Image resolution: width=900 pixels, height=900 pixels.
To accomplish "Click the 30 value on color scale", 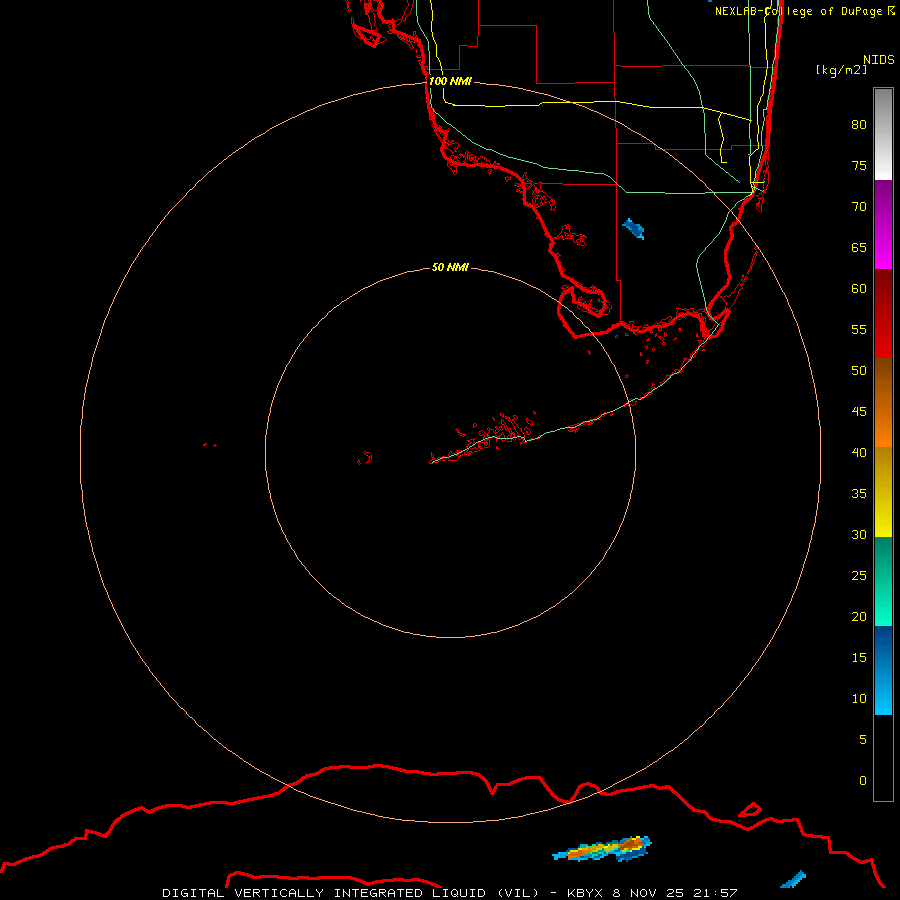I will [x=859, y=534].
